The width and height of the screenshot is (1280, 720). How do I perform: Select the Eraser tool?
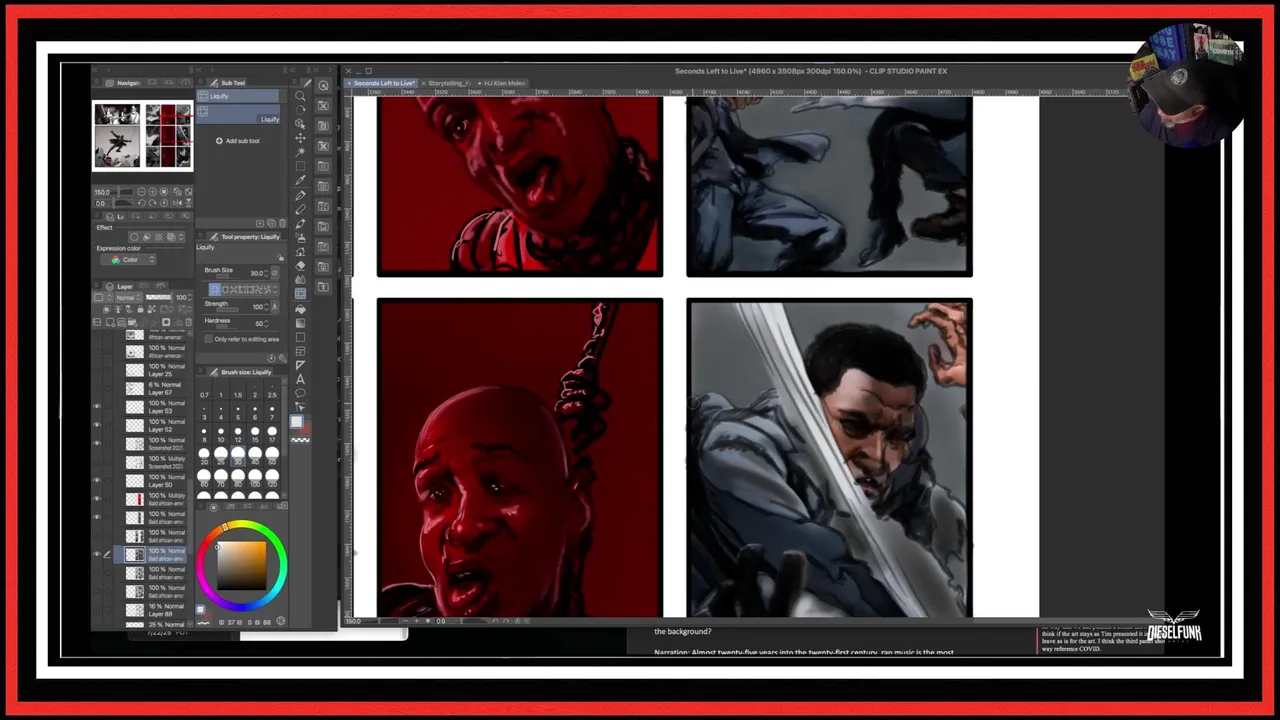coord(300,264)
